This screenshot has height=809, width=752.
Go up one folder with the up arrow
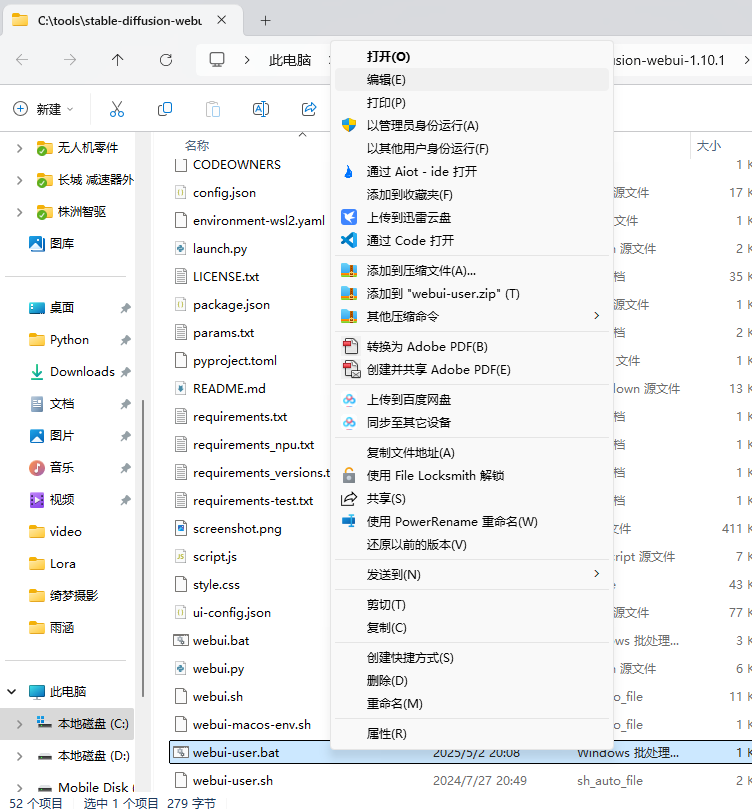118,60
